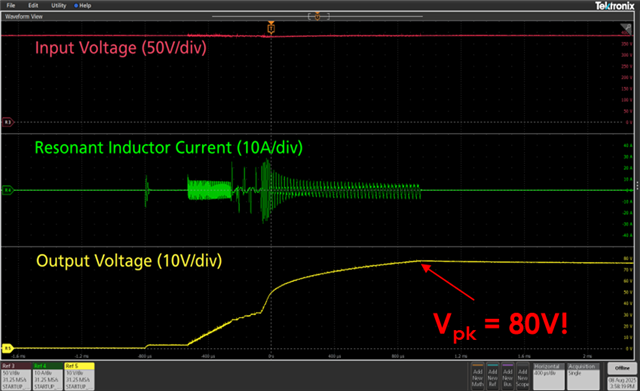
Task: Click the Add New Ref button
Action: click(x=493, y=376)
